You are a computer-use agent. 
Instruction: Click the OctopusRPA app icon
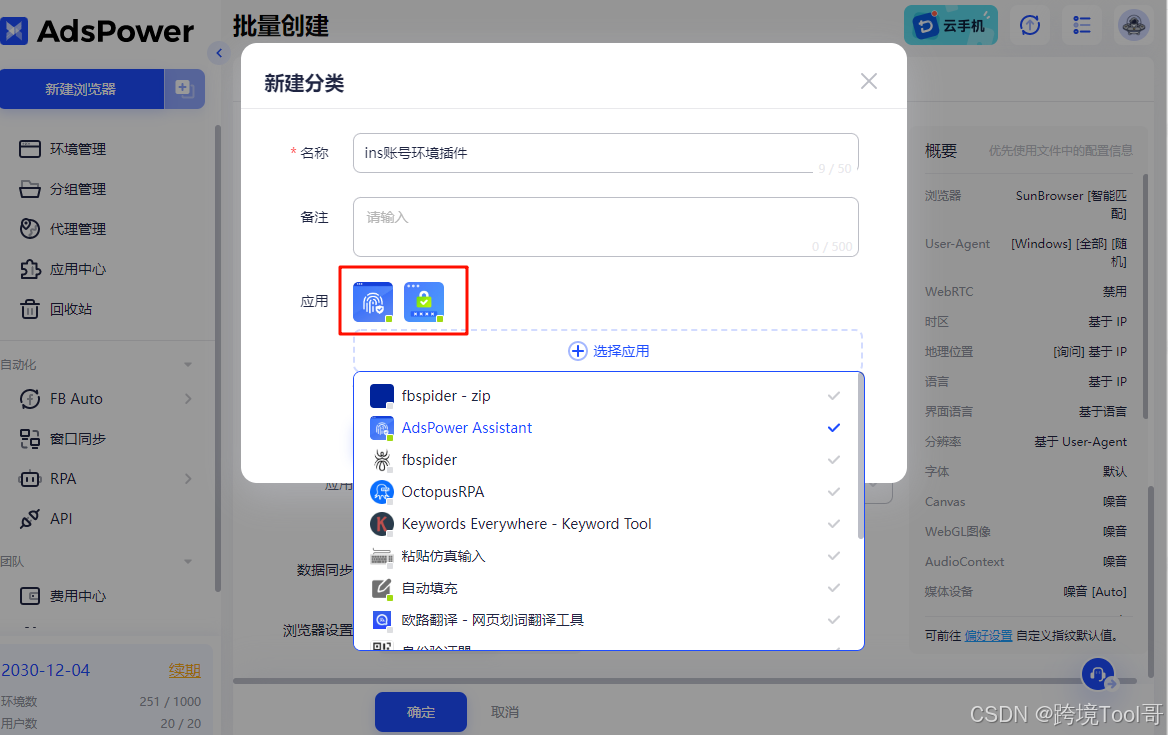point(381,491)
